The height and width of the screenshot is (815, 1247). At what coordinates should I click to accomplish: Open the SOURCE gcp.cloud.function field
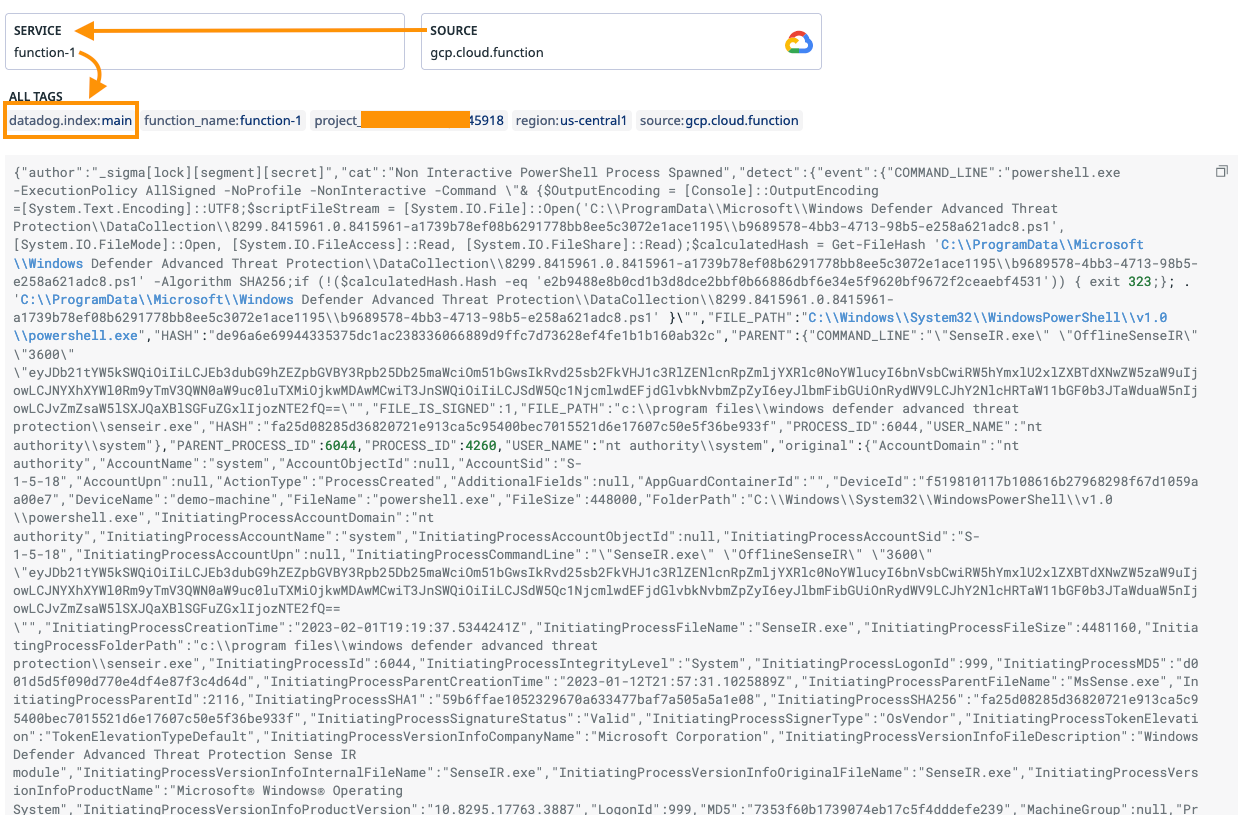point(621,41)
